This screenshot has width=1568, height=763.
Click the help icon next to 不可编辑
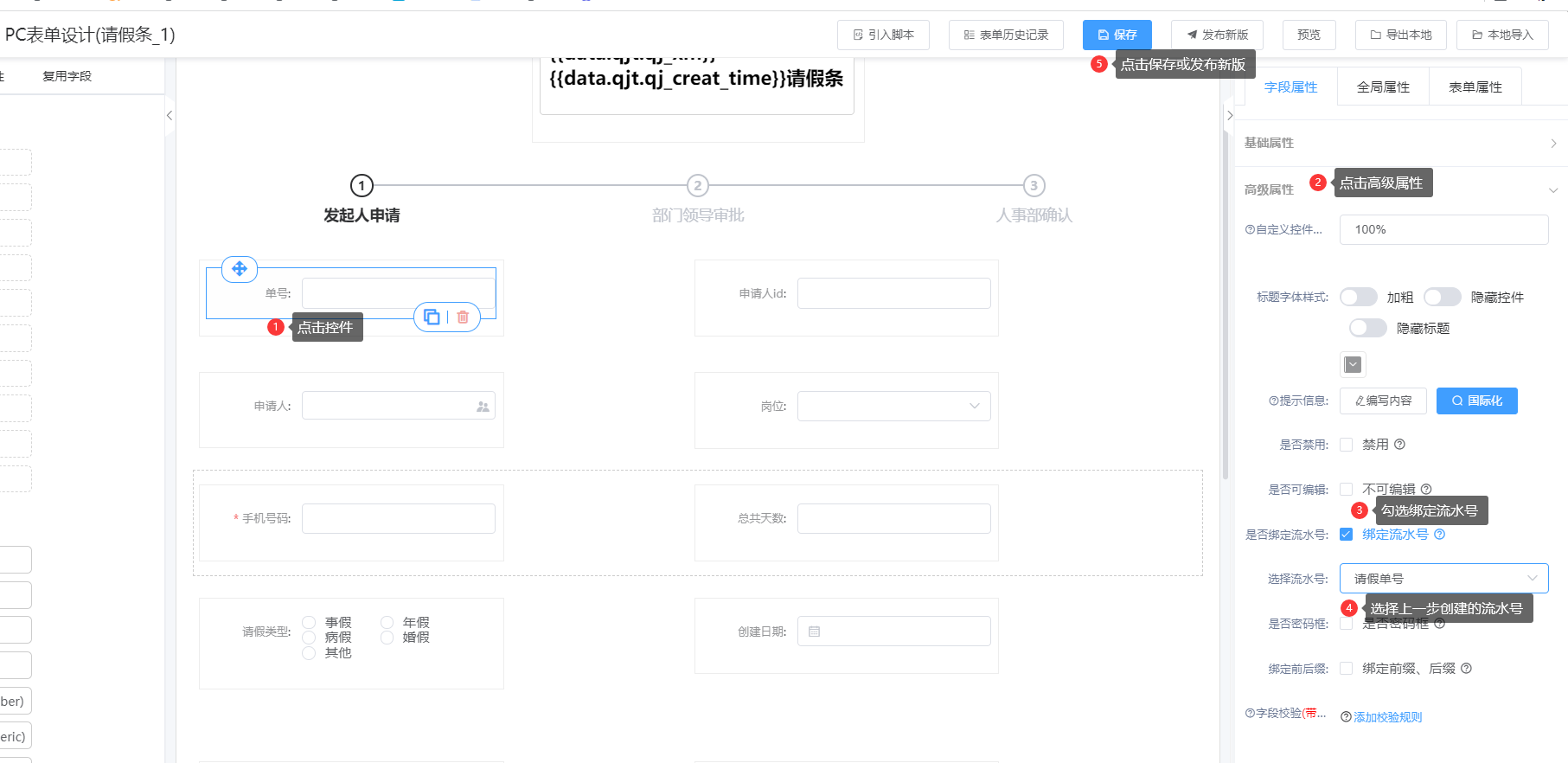pos(1426,489)
